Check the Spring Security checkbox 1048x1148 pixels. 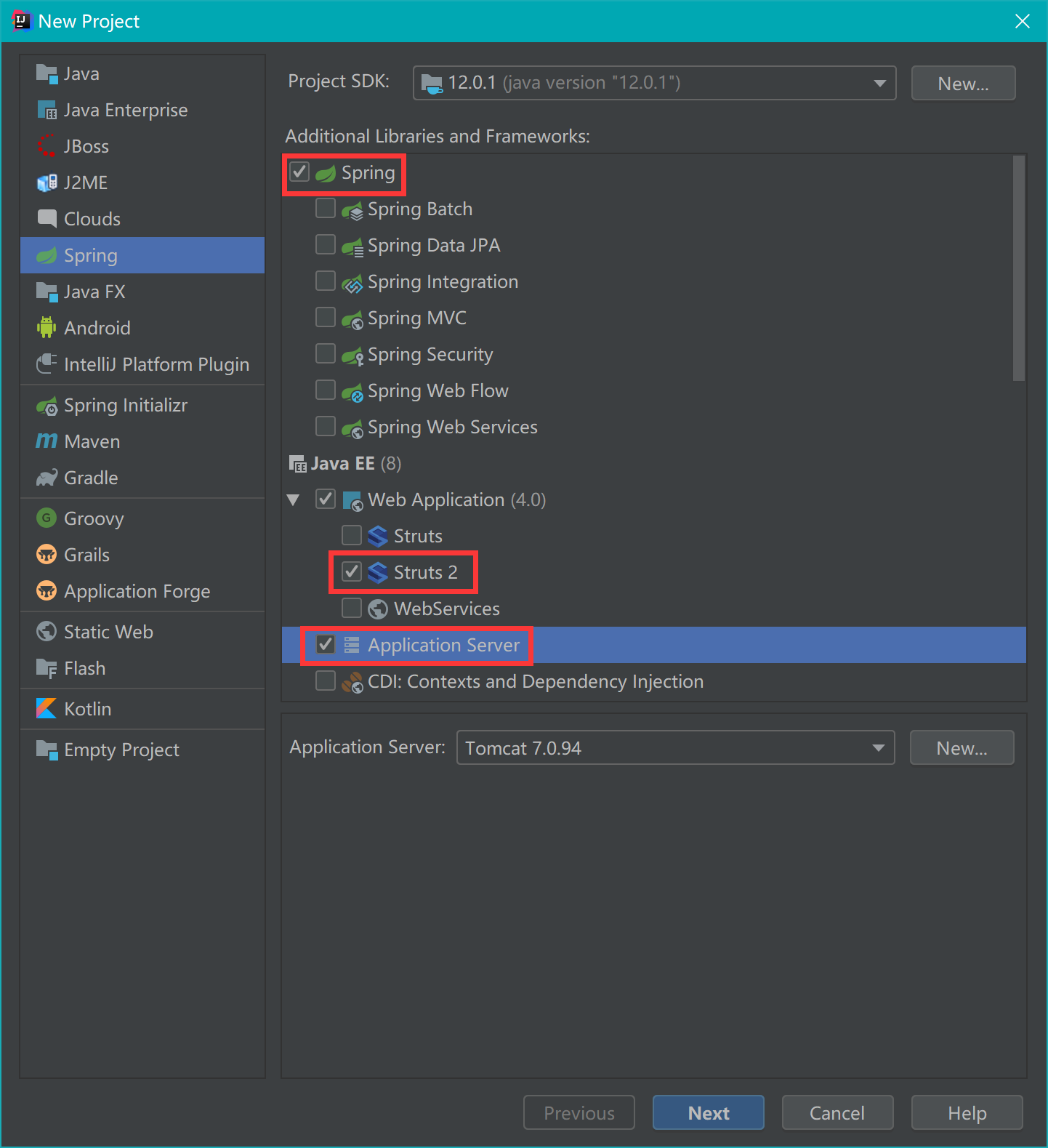click(x=326, y=353)
